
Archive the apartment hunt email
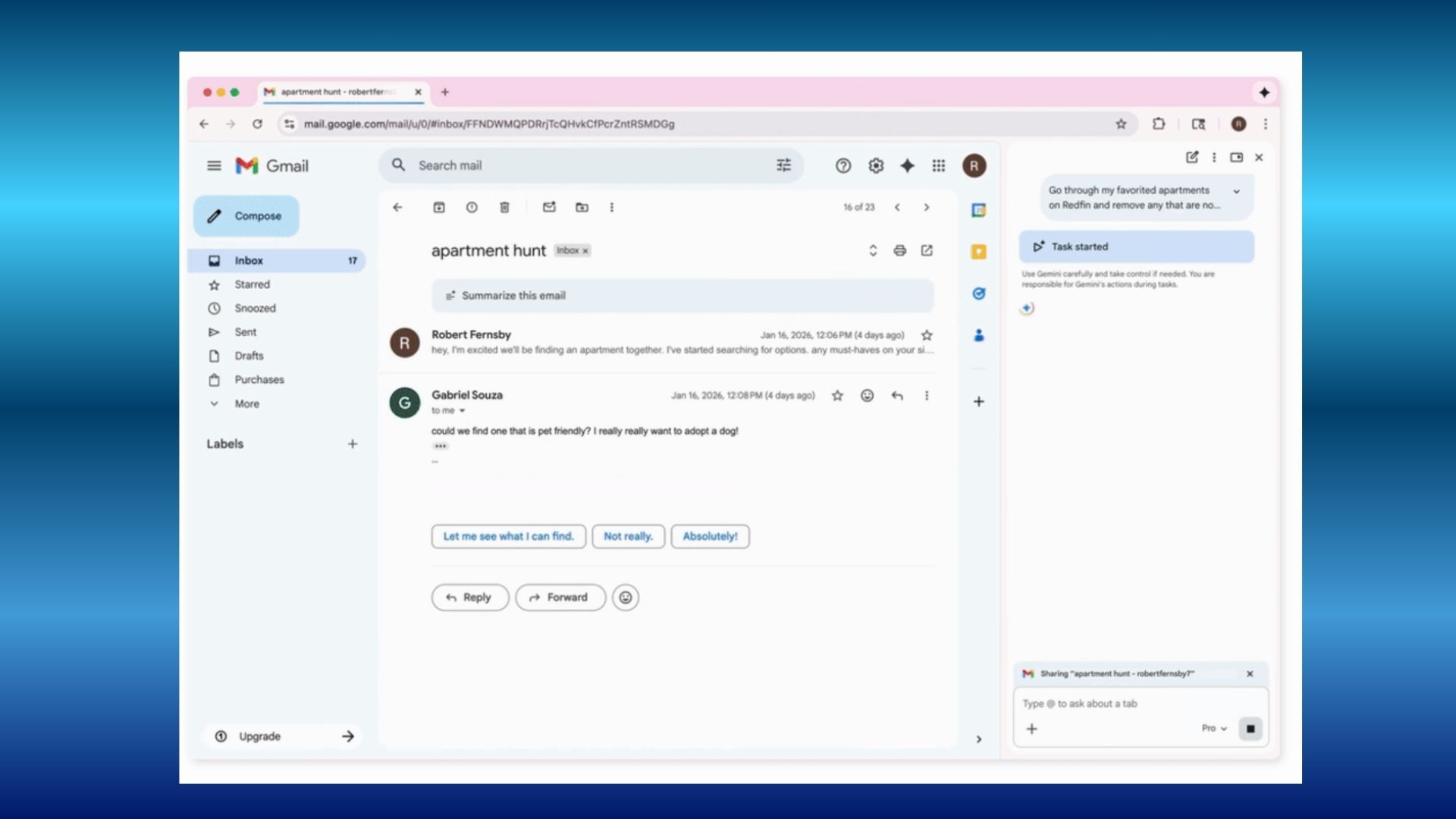tap(438, 207)
